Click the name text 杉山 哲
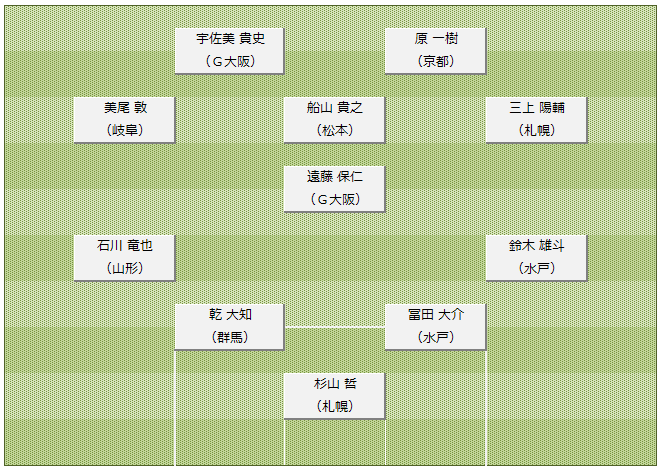 [335, 384]
